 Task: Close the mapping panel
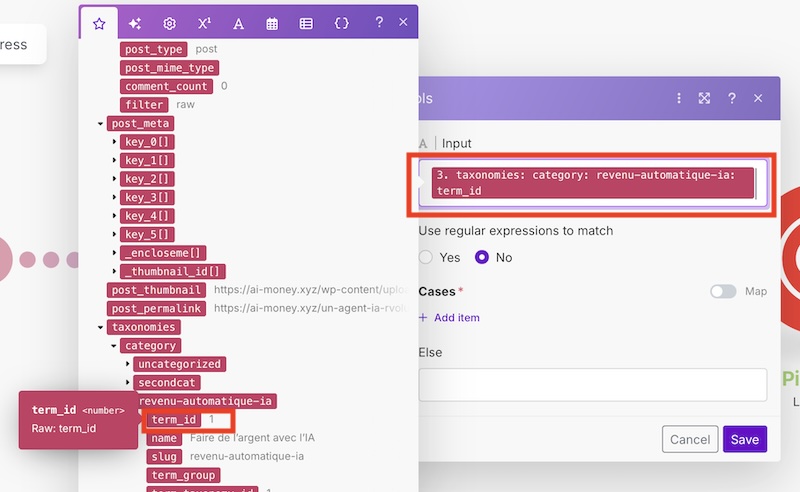click(403, 22)
